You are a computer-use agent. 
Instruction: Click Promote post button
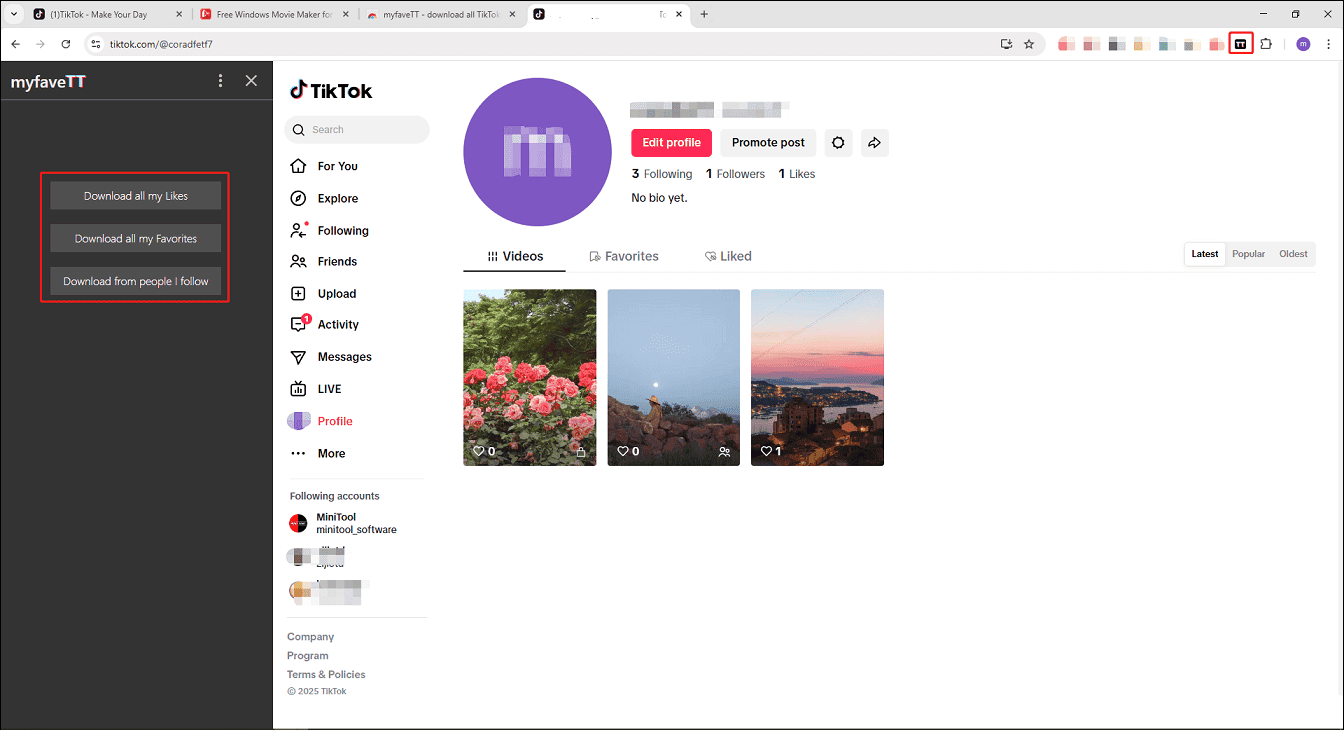point(768,143)
